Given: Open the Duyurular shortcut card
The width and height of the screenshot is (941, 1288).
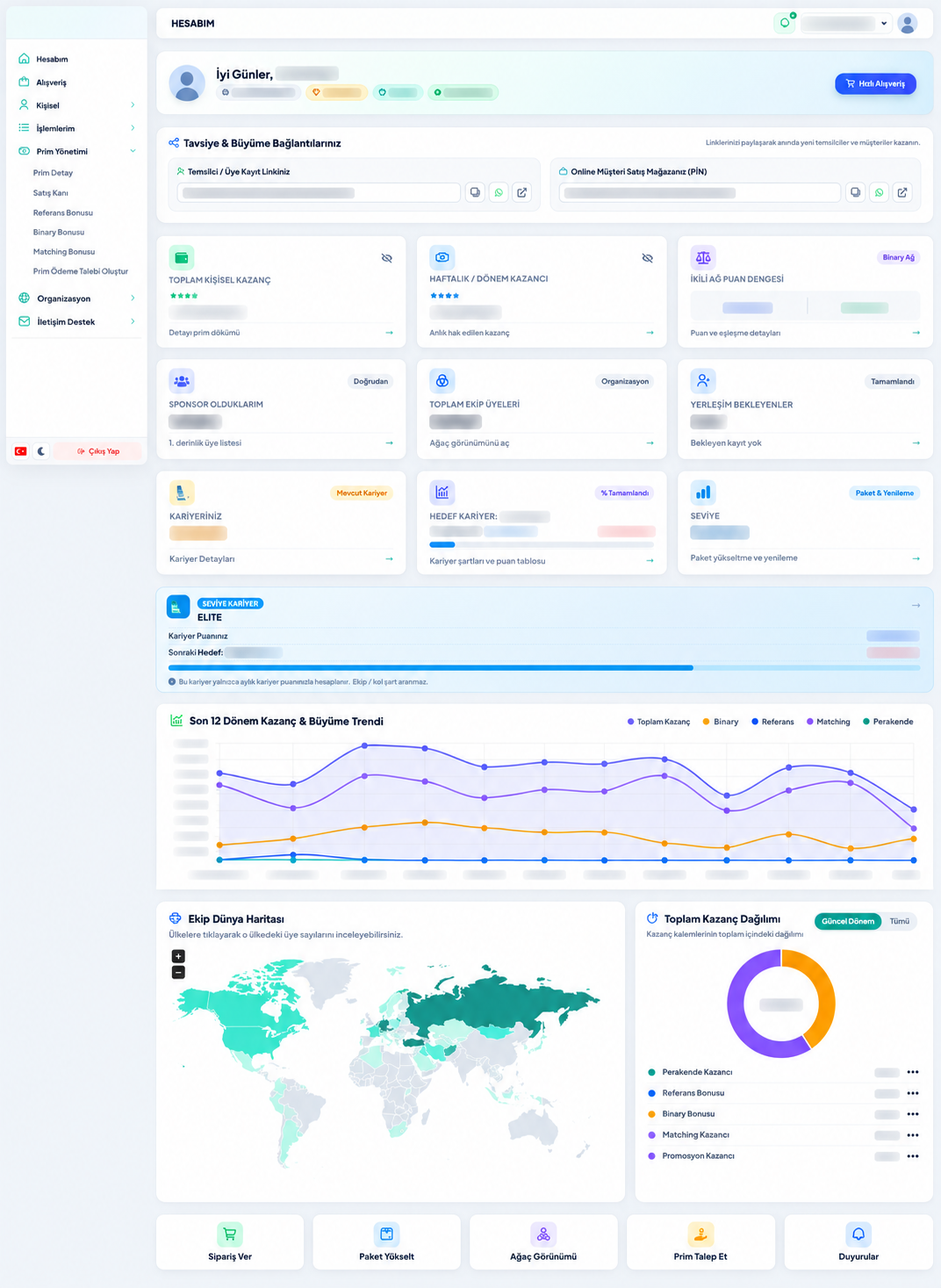Looking at the screenshot, I should point(858,1241).
